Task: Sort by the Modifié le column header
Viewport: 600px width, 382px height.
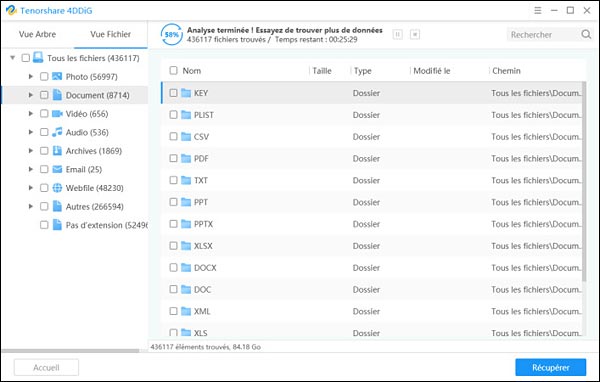Action: coord(432,70)
